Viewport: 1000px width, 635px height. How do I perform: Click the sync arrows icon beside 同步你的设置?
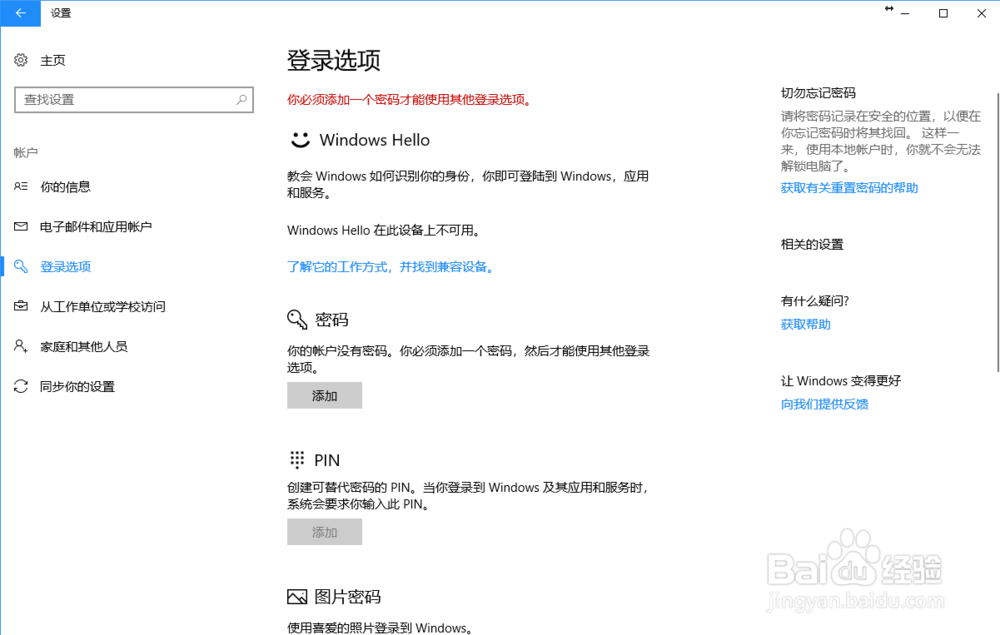point(21,386)
